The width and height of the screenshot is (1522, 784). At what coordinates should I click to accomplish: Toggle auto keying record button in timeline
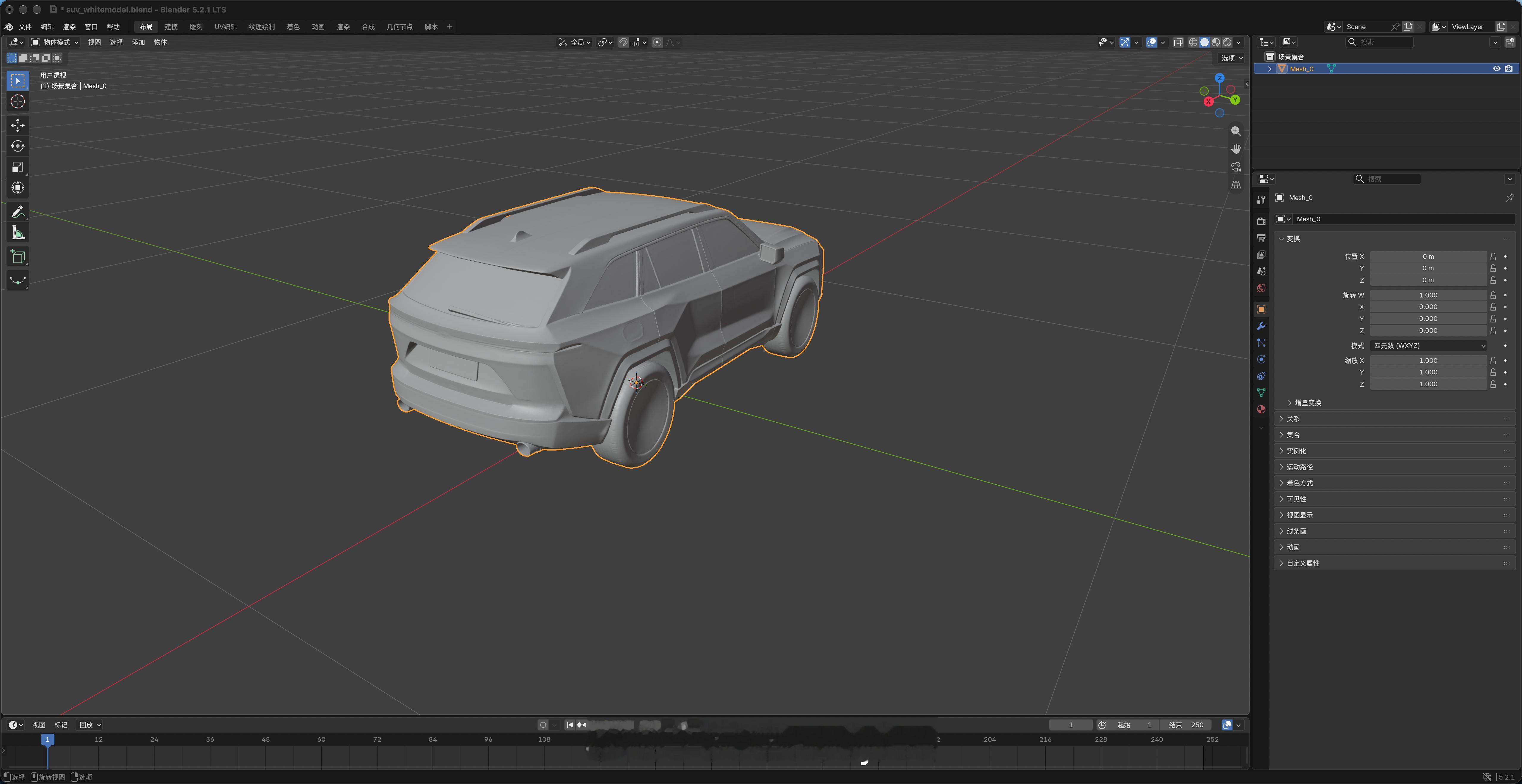543,725
